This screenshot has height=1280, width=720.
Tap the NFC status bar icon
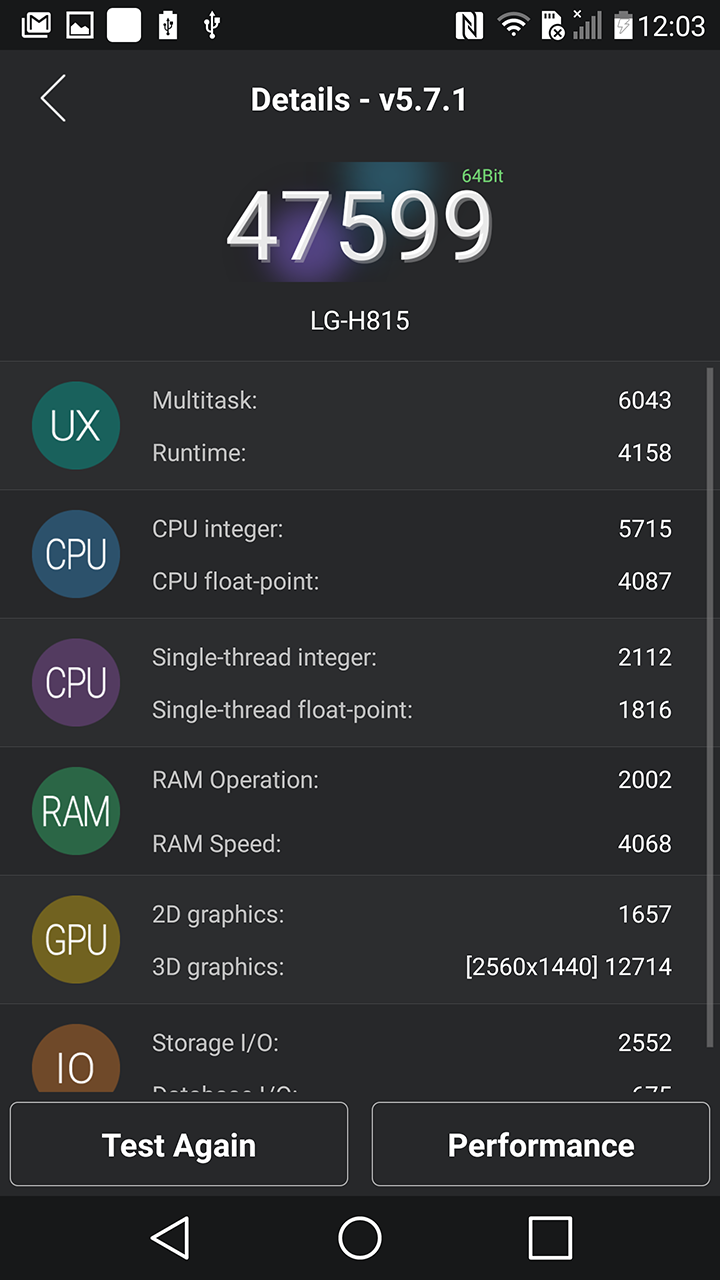(469, 25)
